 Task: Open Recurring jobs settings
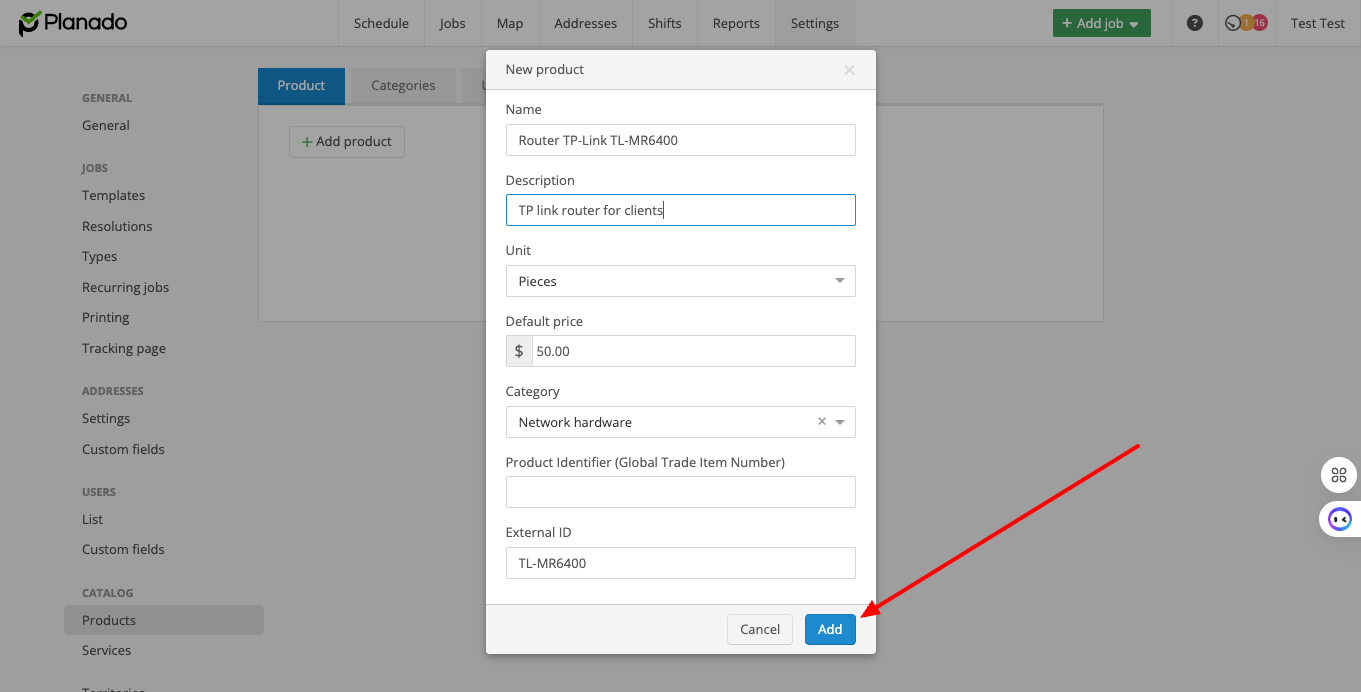pos(125,288)
